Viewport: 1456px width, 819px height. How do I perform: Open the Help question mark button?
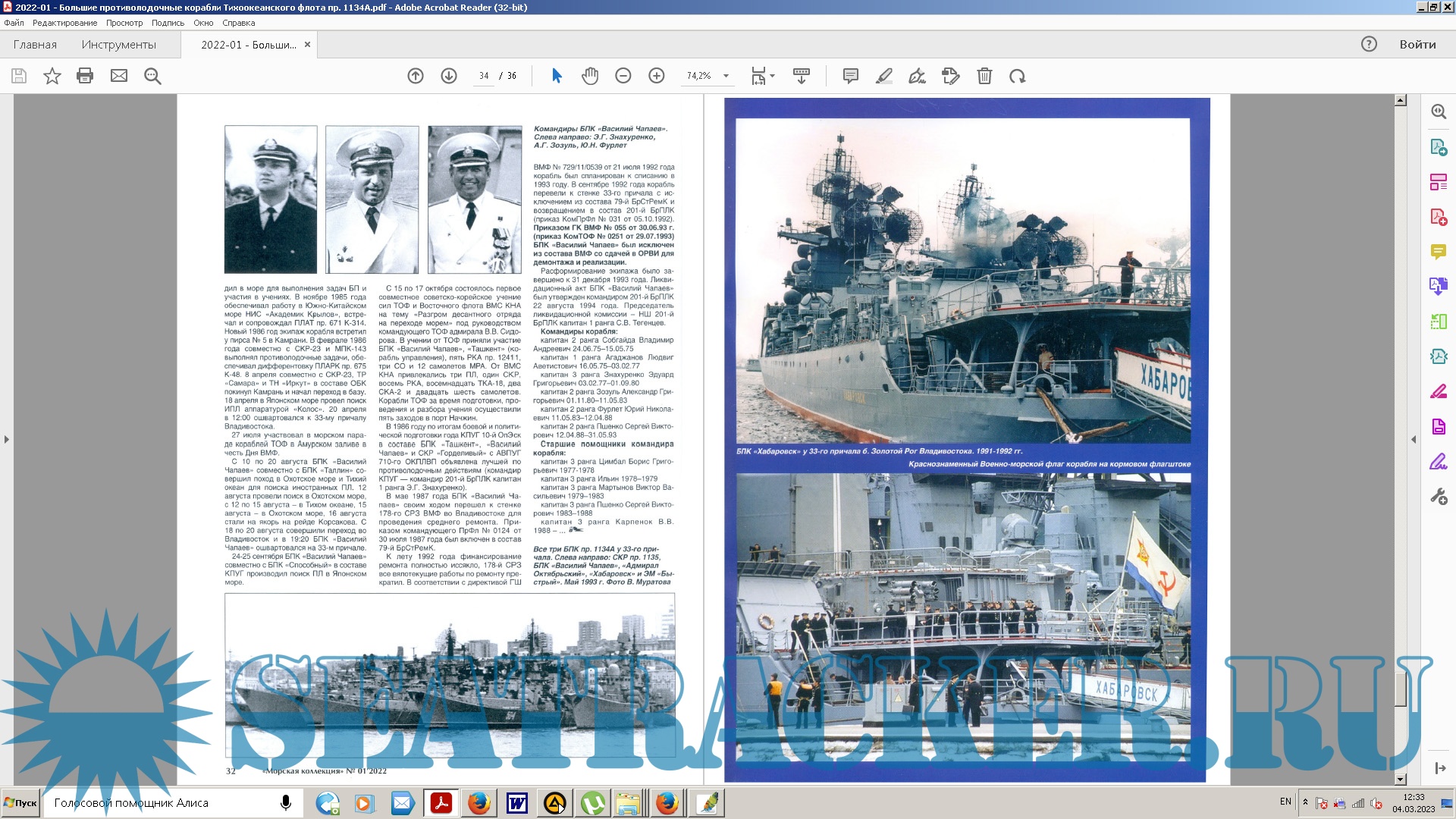[x=1369, y=44]
